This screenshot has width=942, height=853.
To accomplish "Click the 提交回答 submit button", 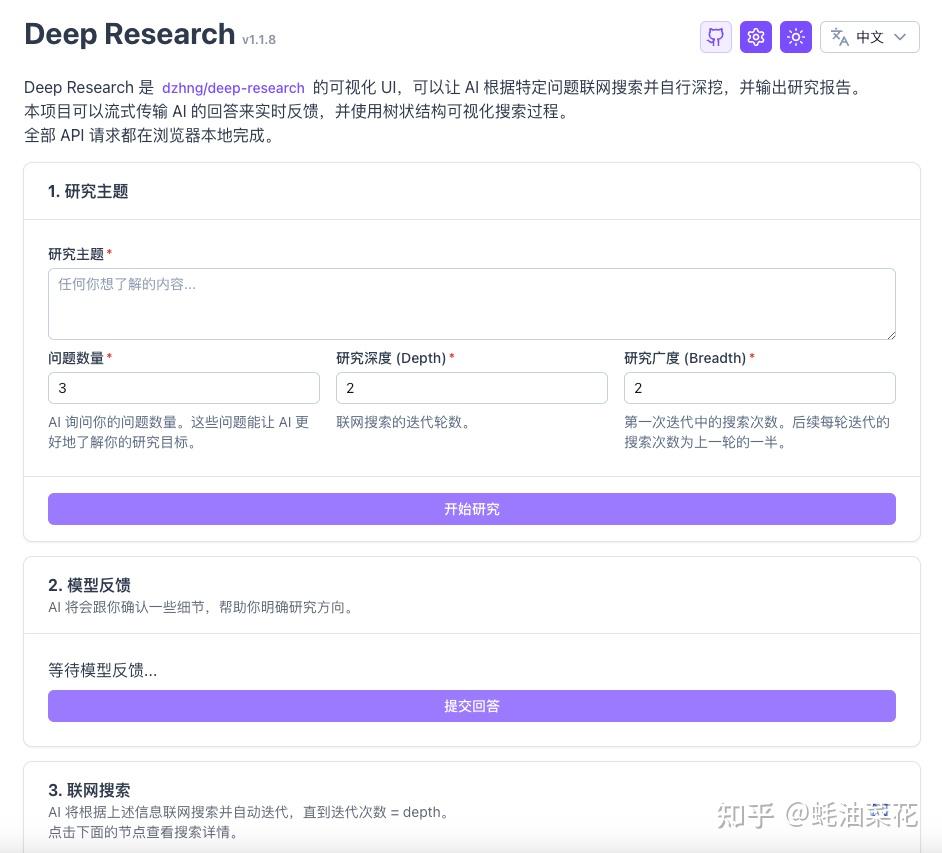I will [x=471, y=706].
